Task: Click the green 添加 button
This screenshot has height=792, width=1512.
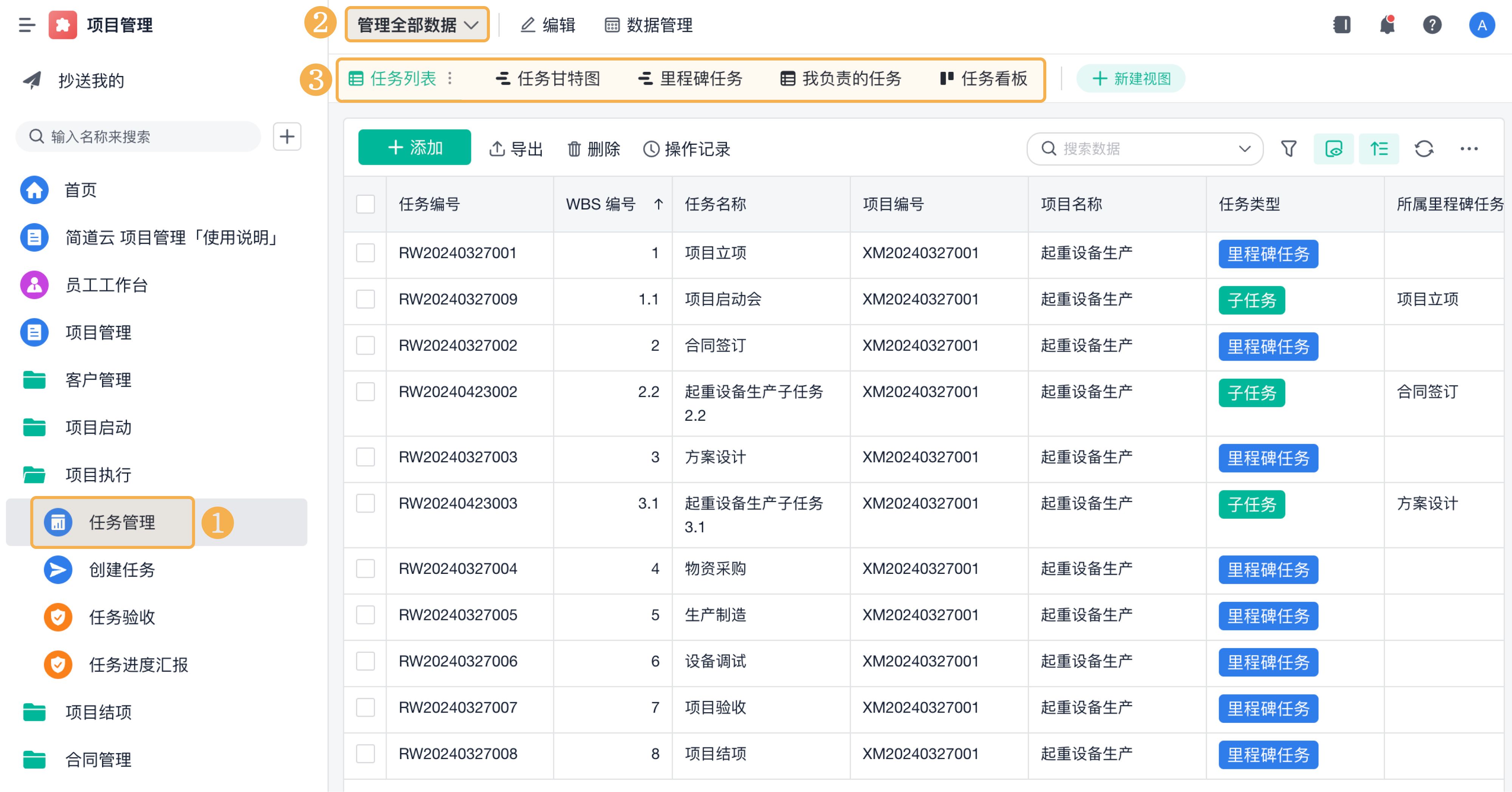Action: click(414, 147)
